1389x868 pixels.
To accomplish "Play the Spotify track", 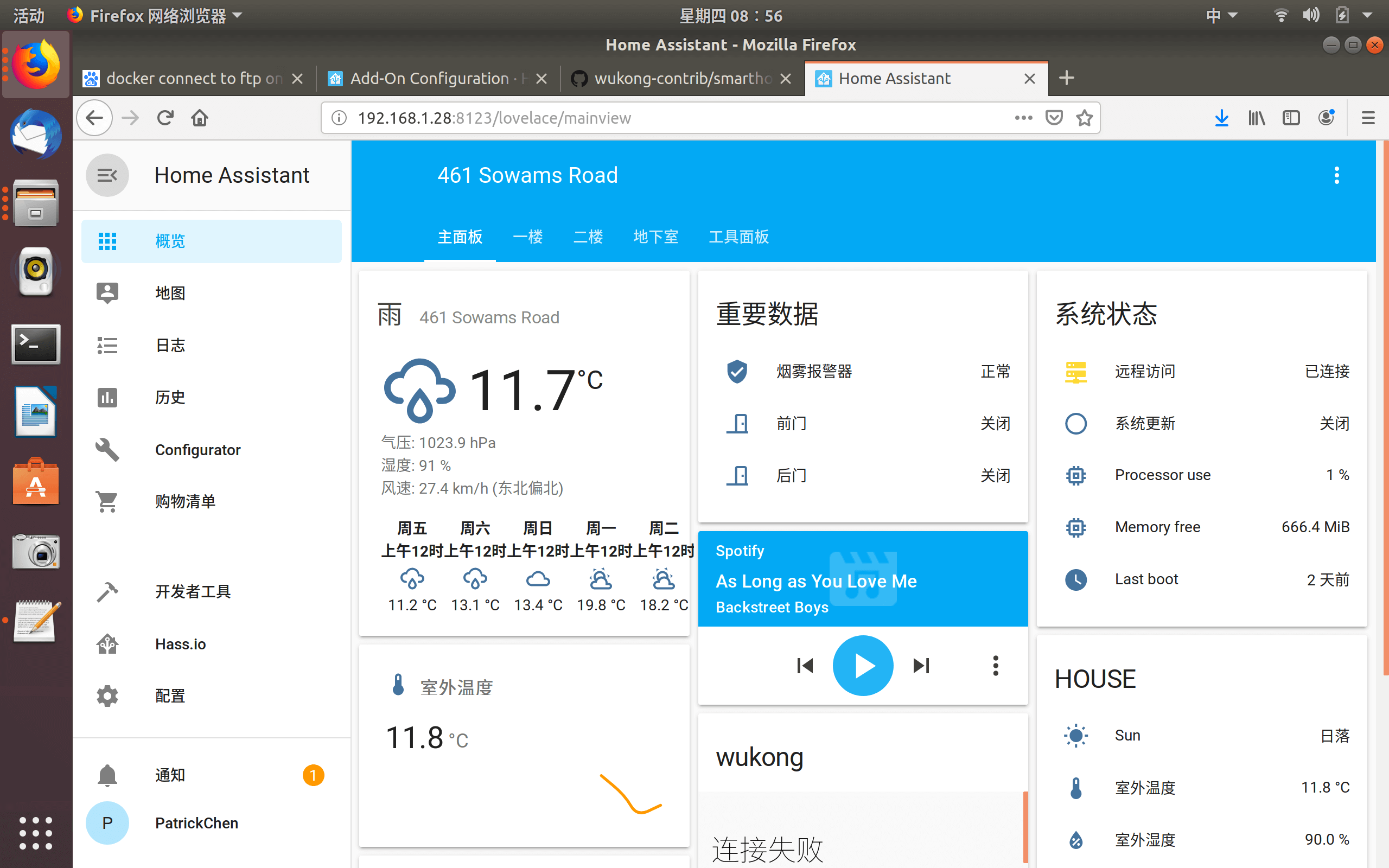I will 863,665.
